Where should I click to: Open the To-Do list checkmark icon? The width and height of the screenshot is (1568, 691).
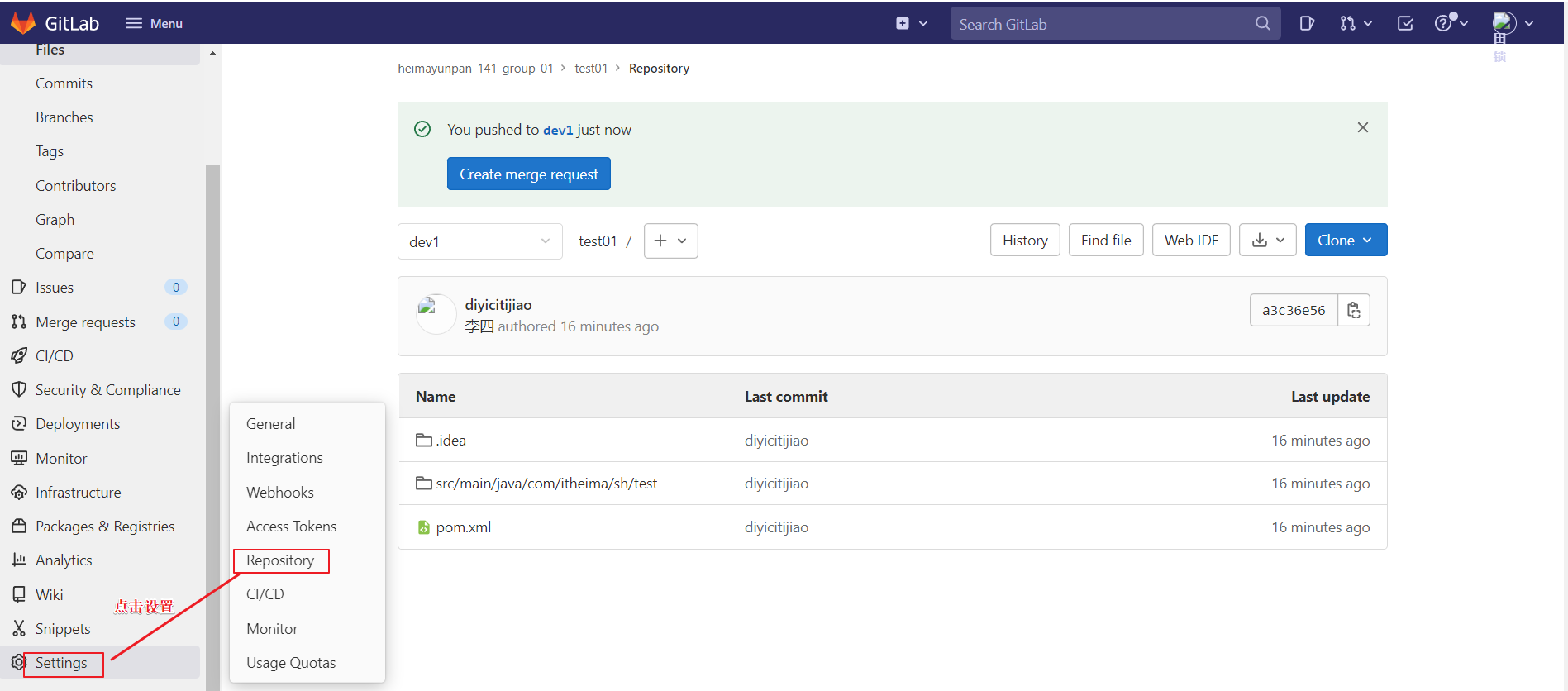[x=1405, y=23]
